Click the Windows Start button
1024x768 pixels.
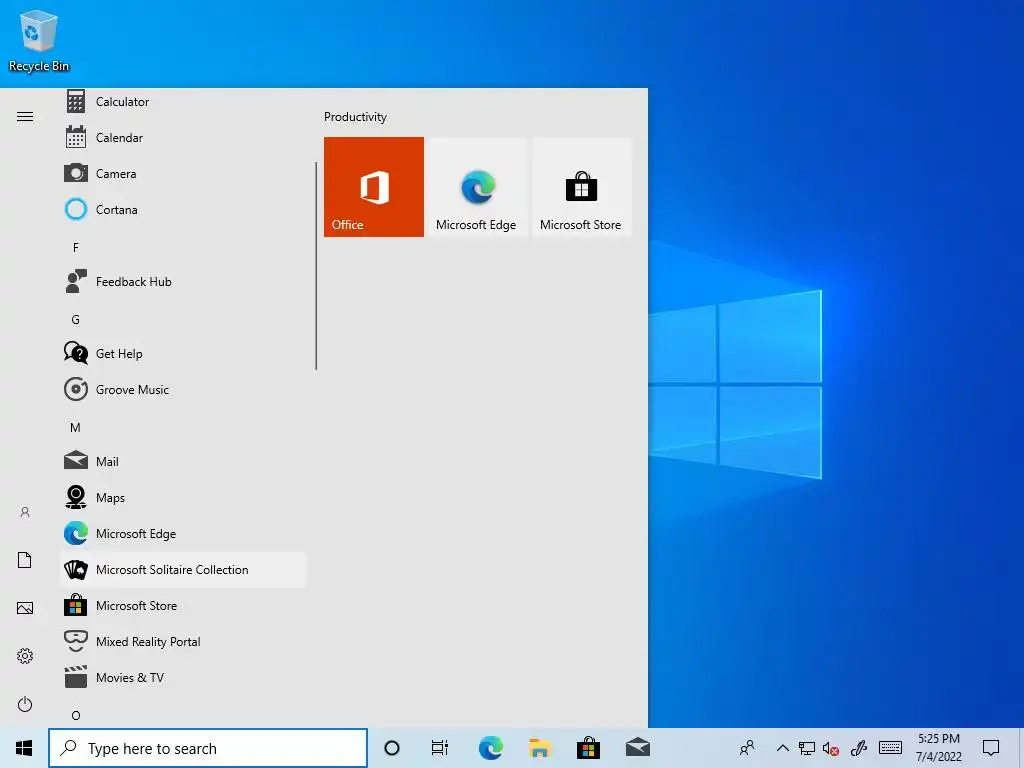pos(24,748)
